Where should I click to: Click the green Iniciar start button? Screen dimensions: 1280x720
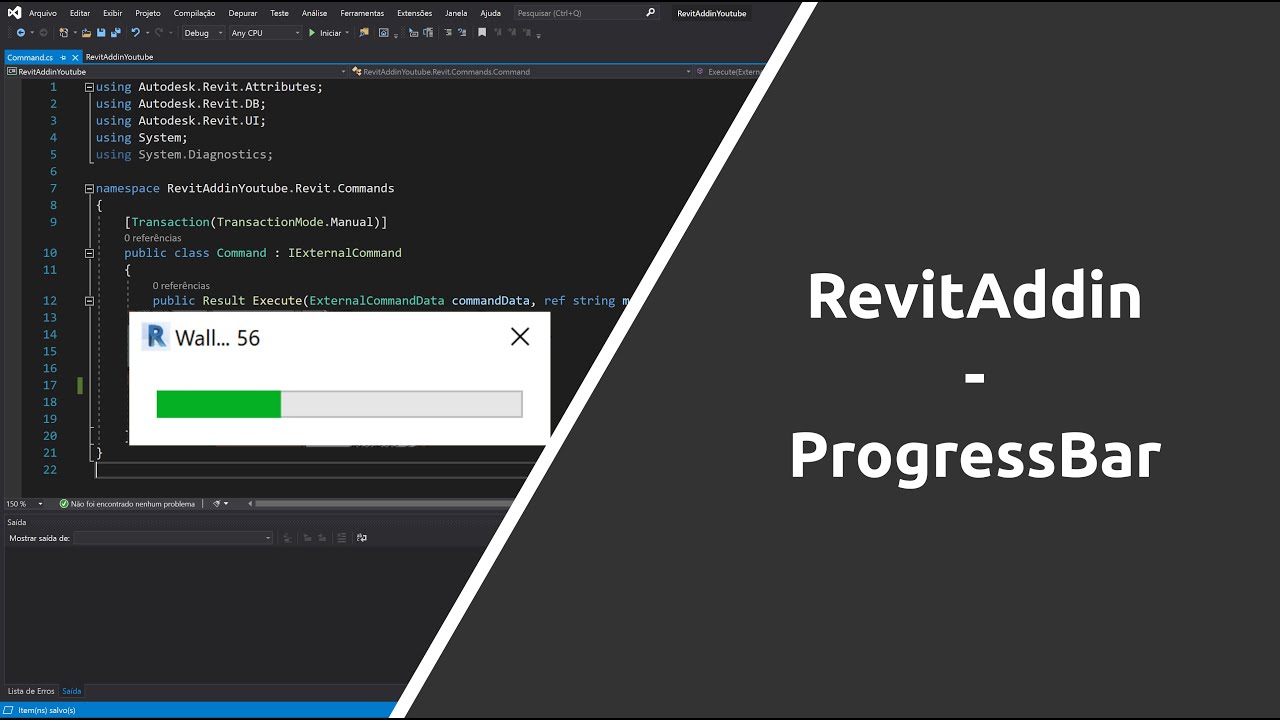325,33
